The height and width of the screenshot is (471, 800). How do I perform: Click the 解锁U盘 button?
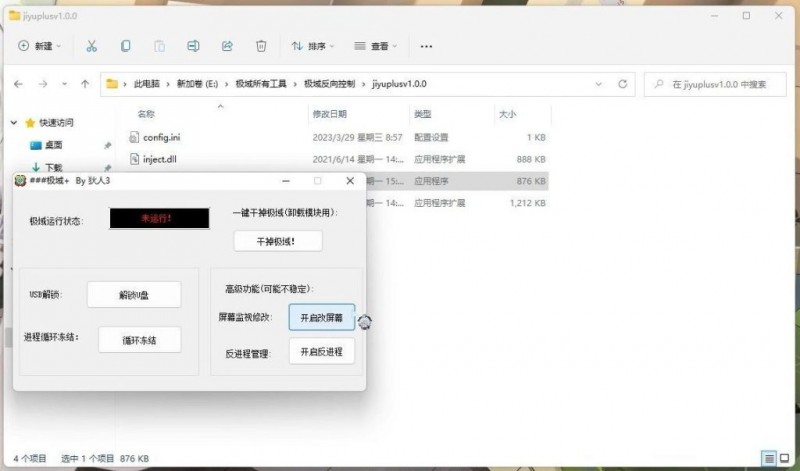point(134,294)
